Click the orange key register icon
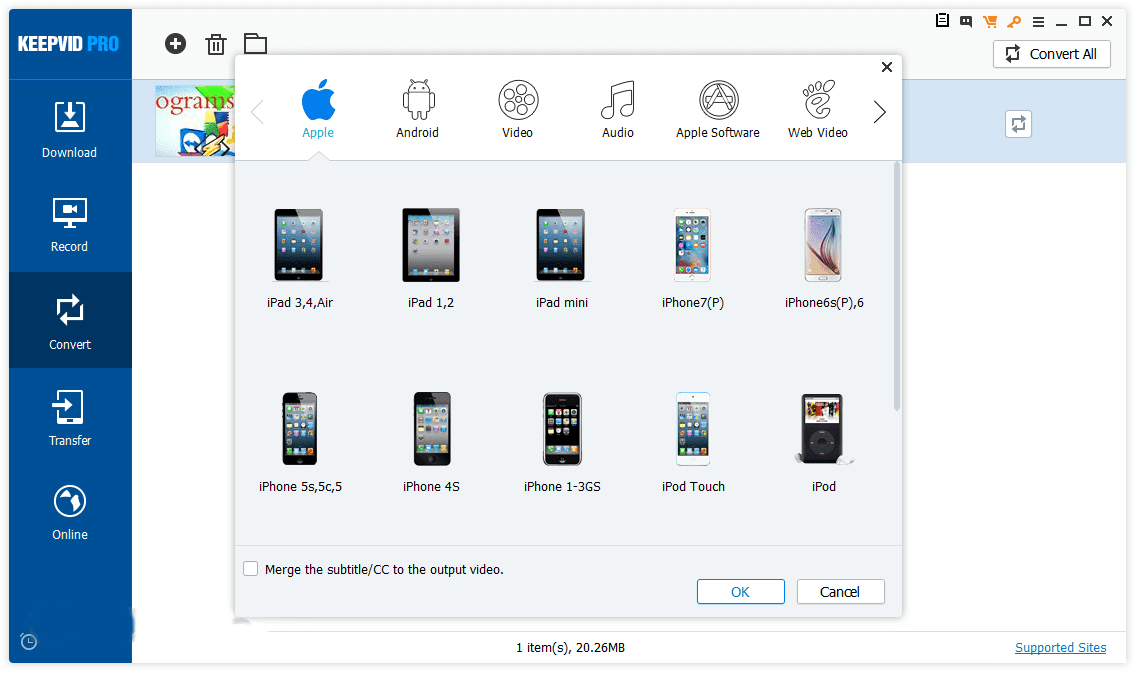Image resolution: width=1136 pixels, height=673 pixels. pyautogui.click(x=1014, y=22)
